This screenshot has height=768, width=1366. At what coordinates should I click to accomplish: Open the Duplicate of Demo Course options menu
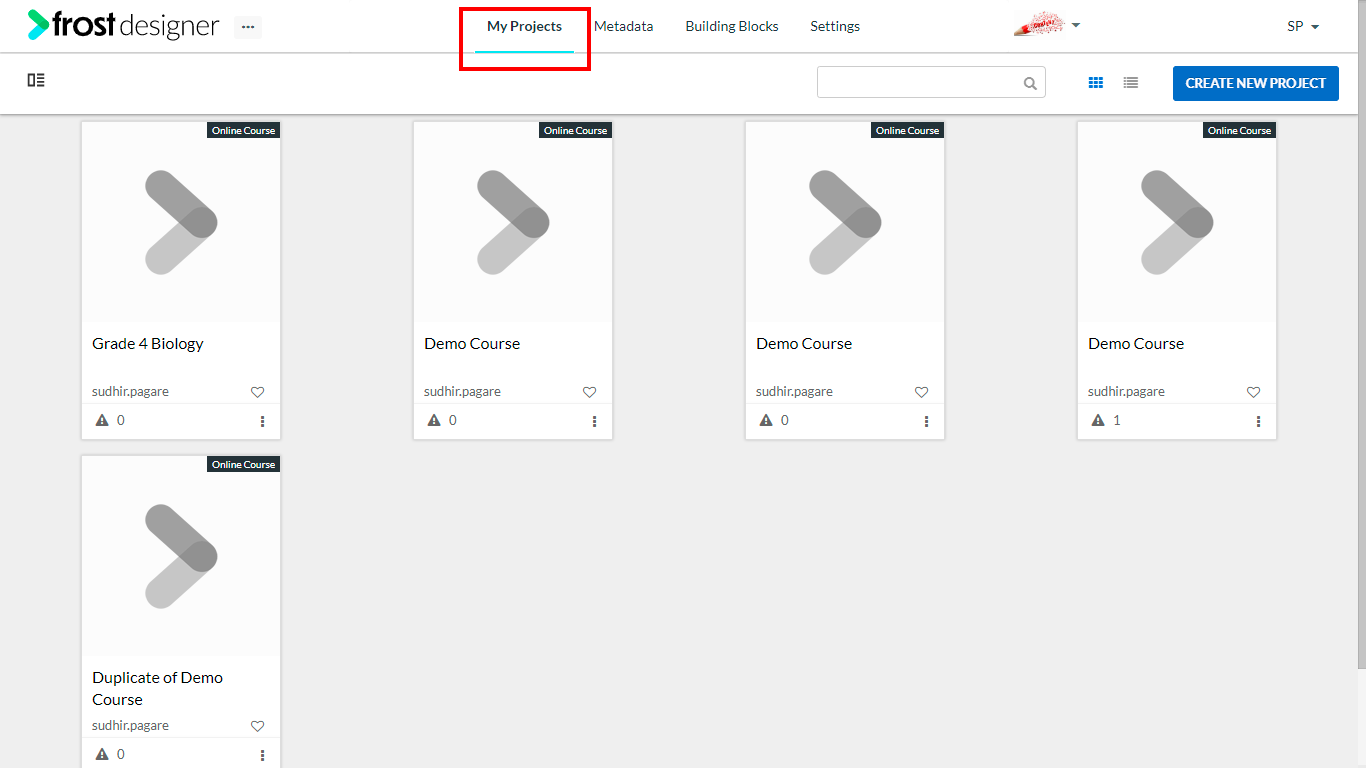(263, 755)
